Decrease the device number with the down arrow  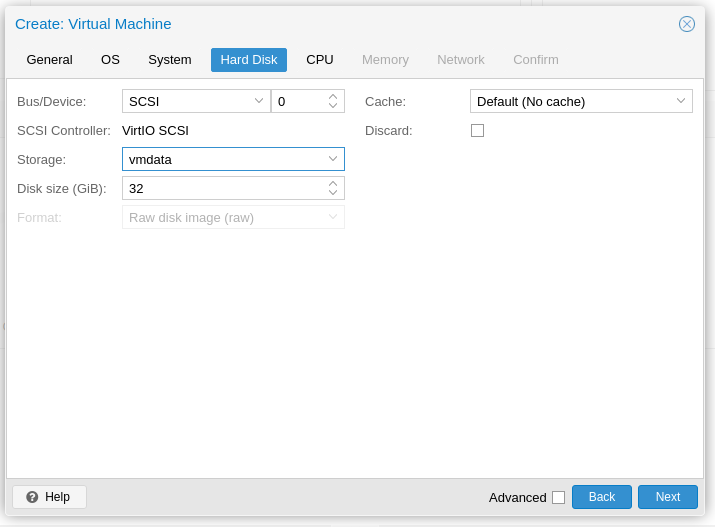click(x=333, y=106)
